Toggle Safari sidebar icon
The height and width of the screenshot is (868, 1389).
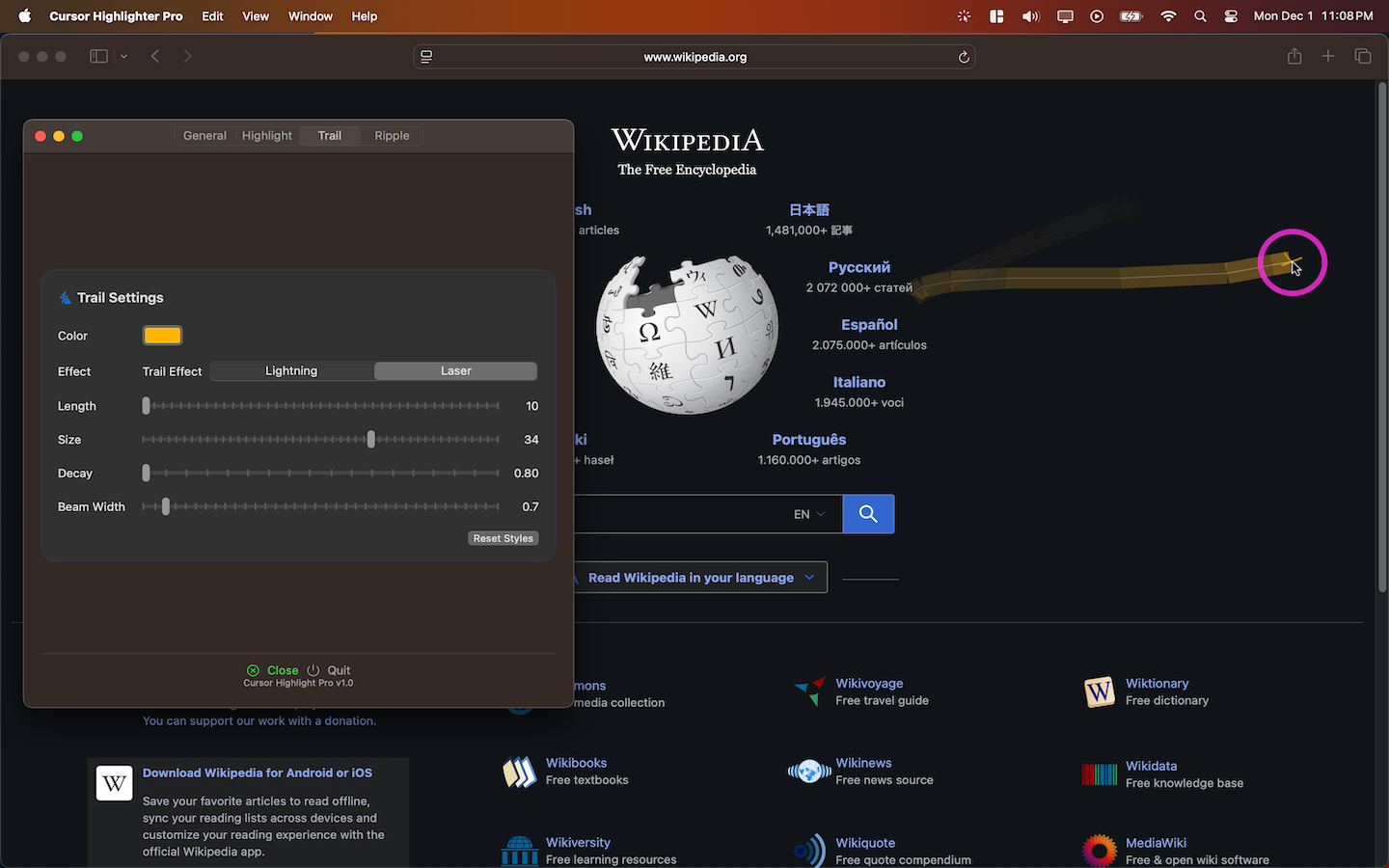tap(98, 56)
